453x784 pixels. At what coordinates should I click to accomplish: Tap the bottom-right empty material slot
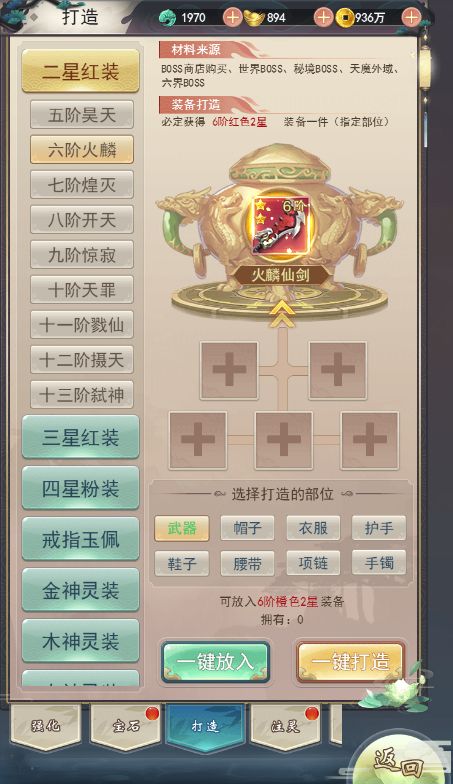pyautogui.click(x=370, y=440)
